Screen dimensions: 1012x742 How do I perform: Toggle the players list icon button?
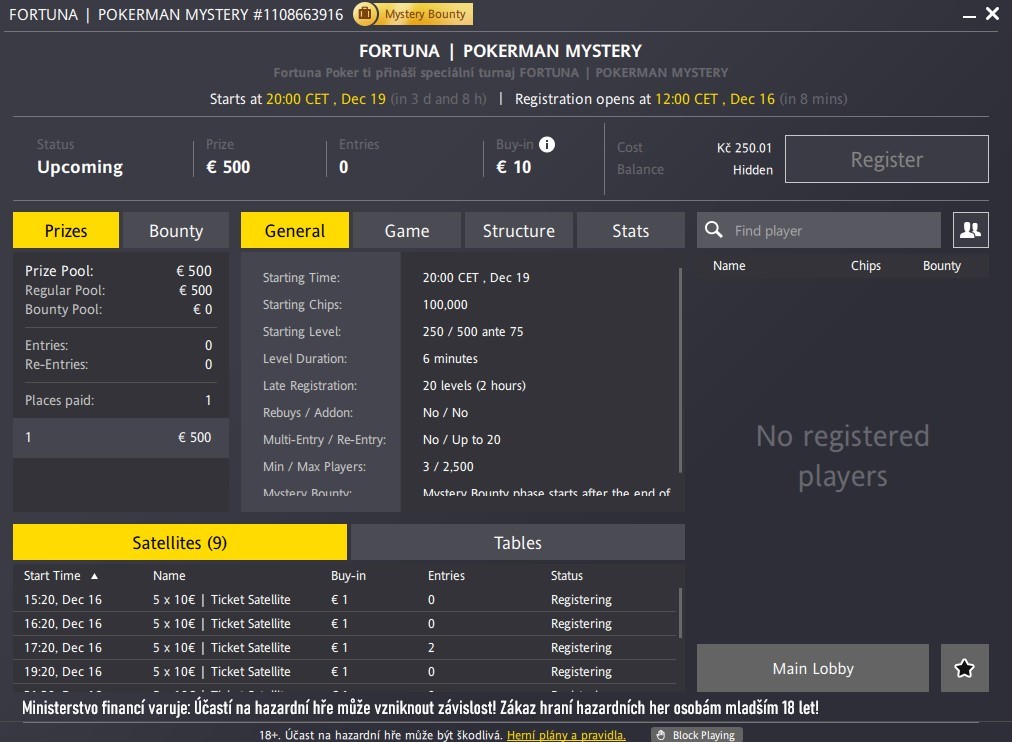[971, 230]
